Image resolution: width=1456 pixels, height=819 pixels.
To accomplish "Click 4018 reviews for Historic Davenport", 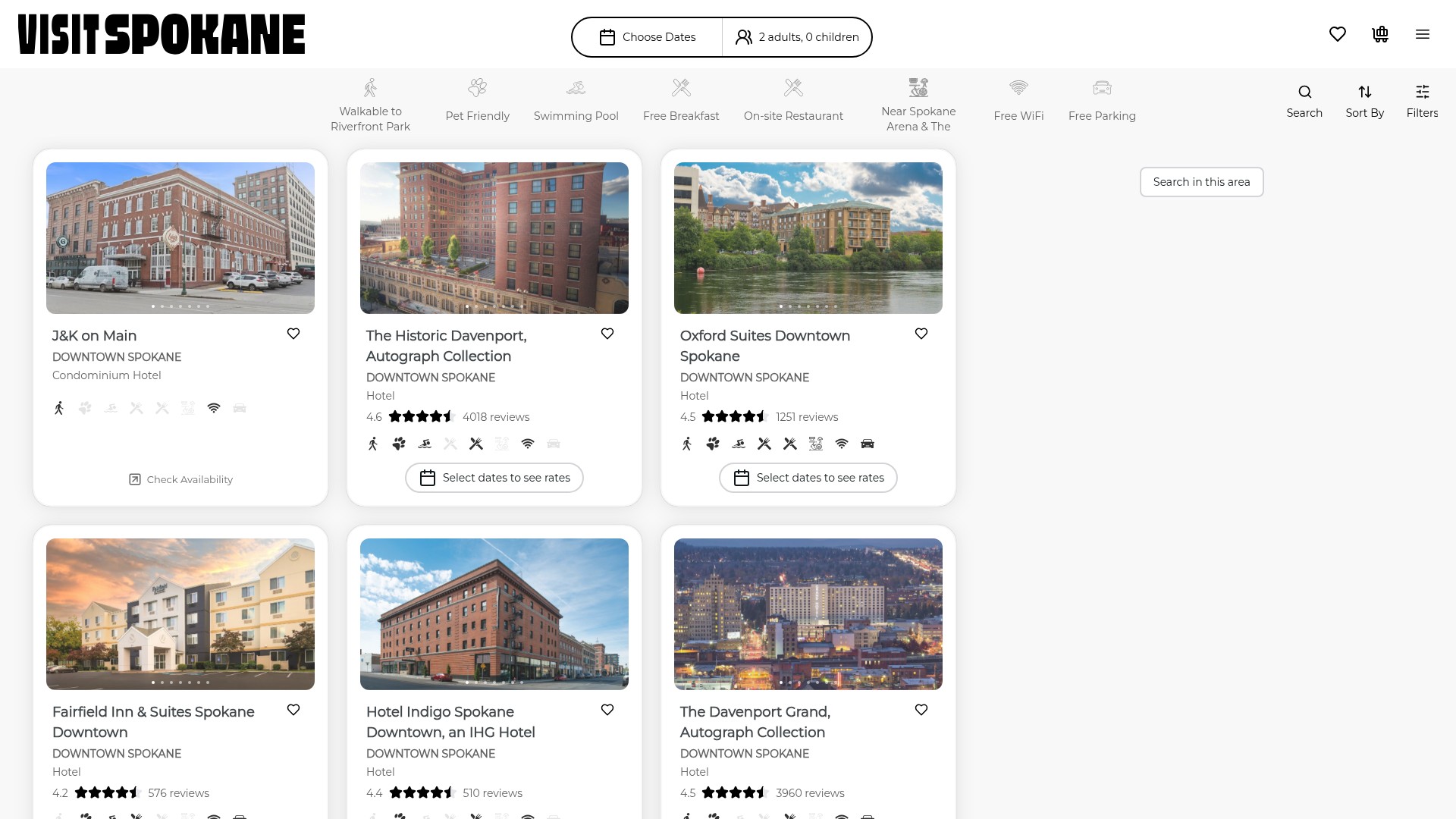I will 496,417.
